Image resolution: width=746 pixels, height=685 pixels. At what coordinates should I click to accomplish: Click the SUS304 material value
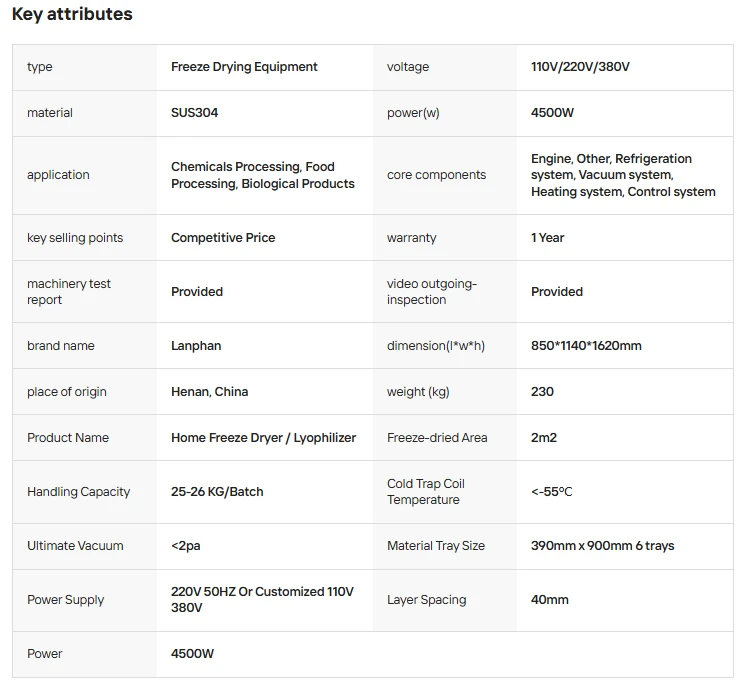click(194, 113)
